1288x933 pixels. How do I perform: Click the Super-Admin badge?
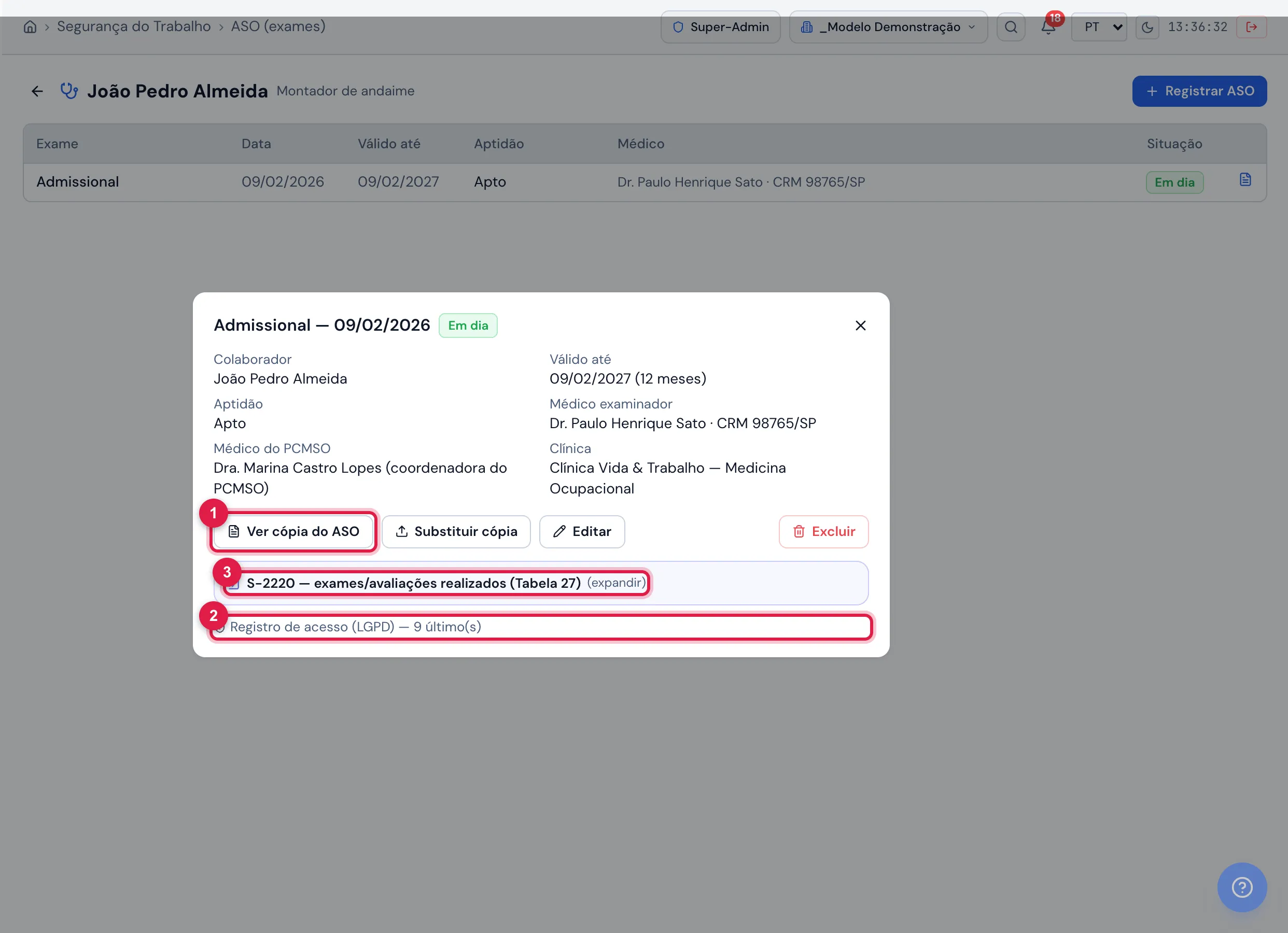[x=721, y=26]
